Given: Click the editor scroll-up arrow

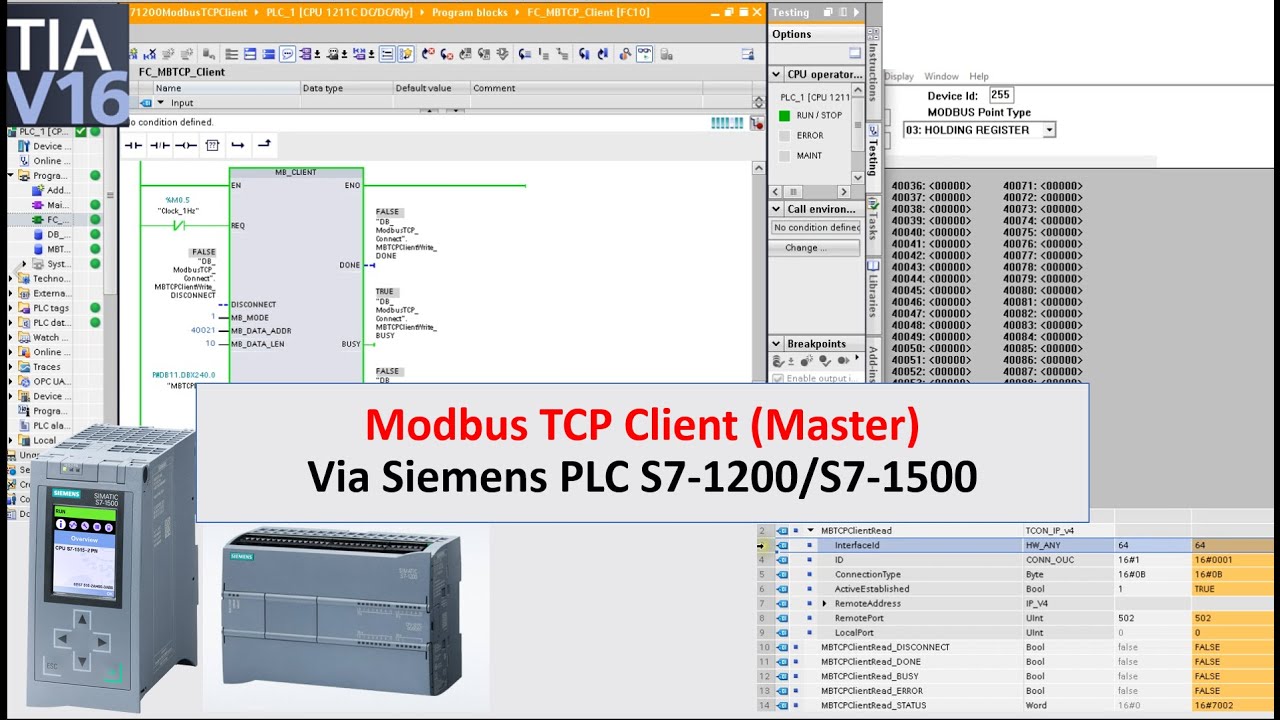Looking at the screenshot, I should click(x=758, y=169).
